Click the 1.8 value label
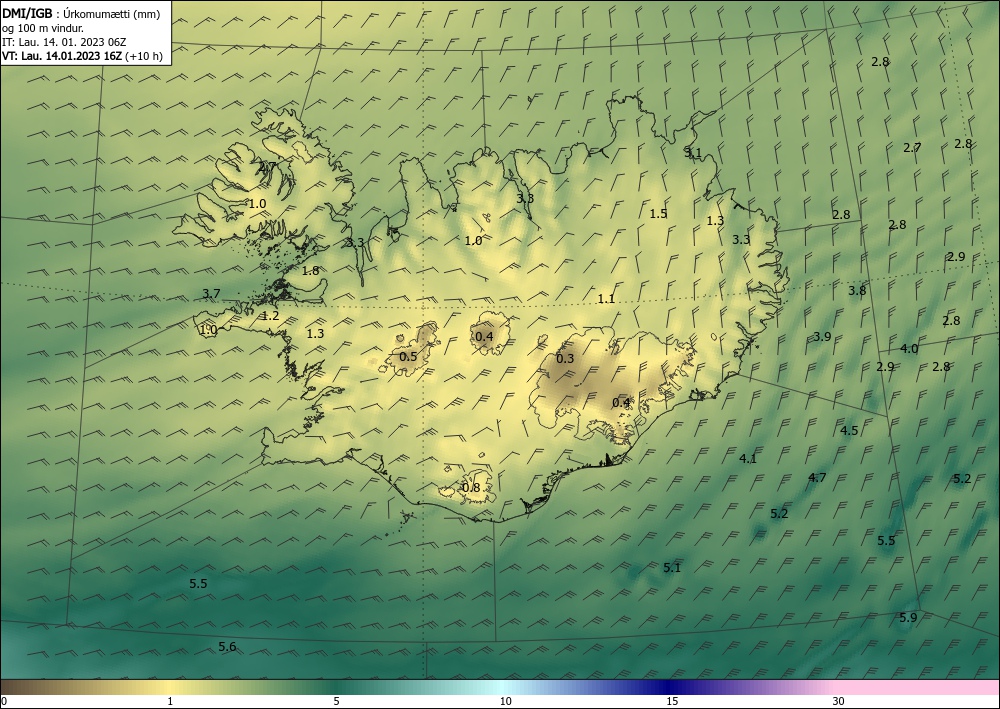Screen dimensions: 1000x709 click(310, 270)
